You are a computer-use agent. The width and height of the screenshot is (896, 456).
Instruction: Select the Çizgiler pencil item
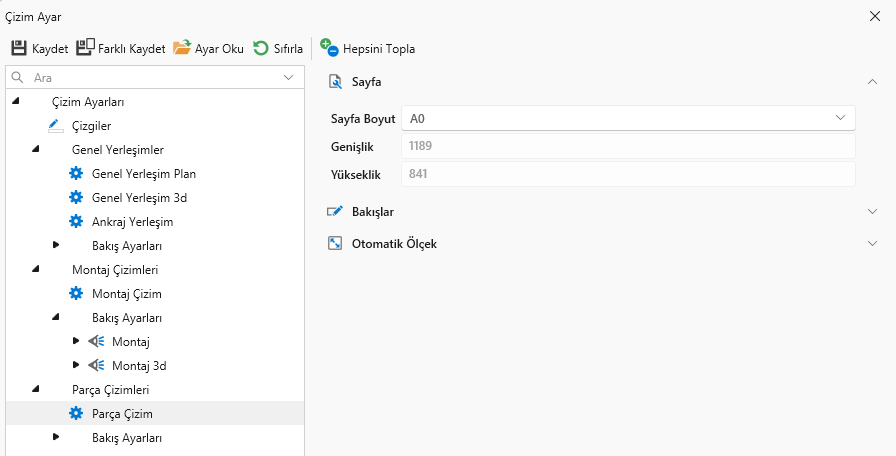pos(90,125)
